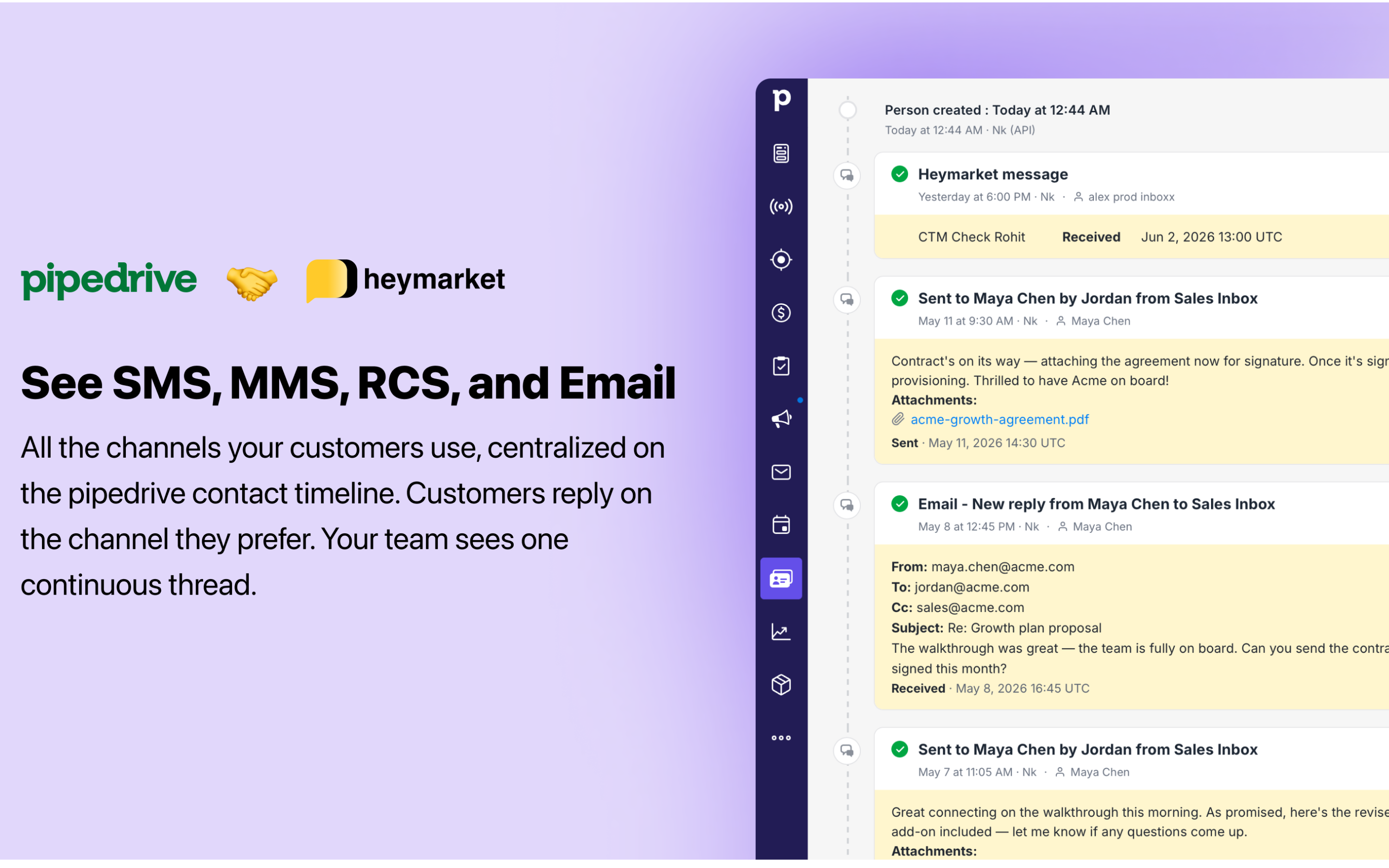Click 'Today at 12:44 AM · Nk (API)' text
The width and height of the screenshot is (1389, 868).
coord(960,130)
